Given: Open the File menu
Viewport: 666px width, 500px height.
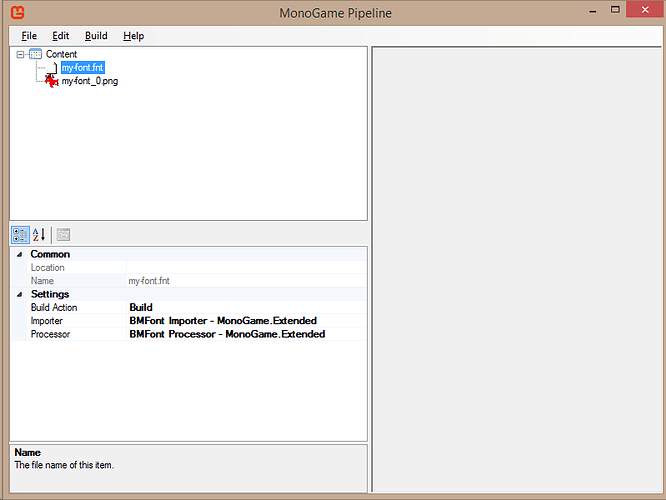Looking at the screenshot, I should click(29, 36).
